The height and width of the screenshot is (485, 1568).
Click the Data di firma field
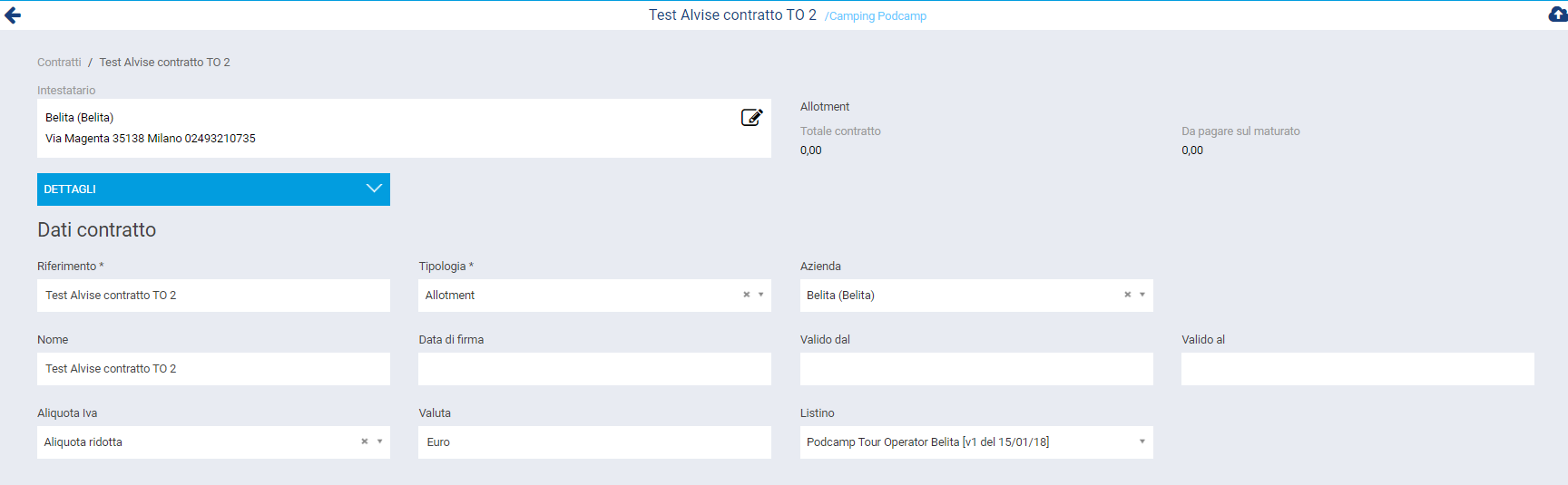click(594, 369)
